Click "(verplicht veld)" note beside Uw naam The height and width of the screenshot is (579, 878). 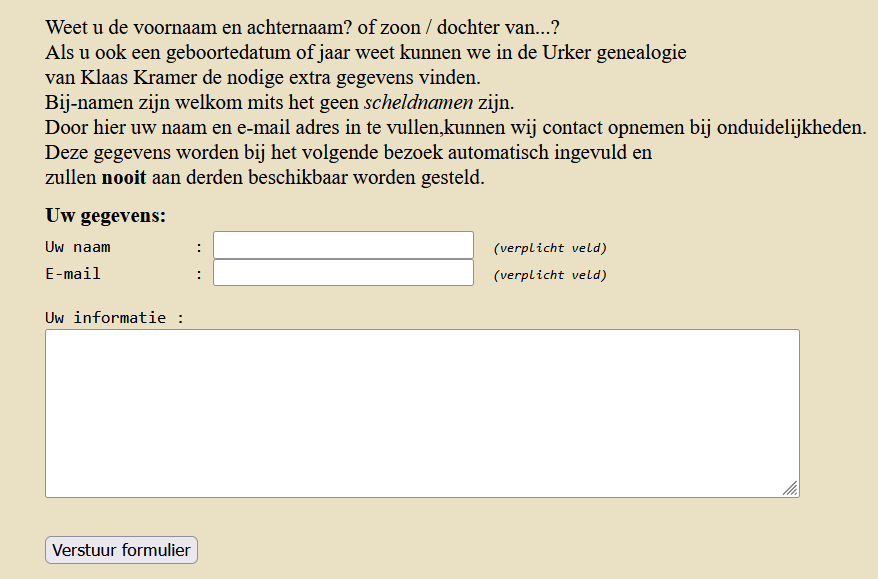[550, 248]
